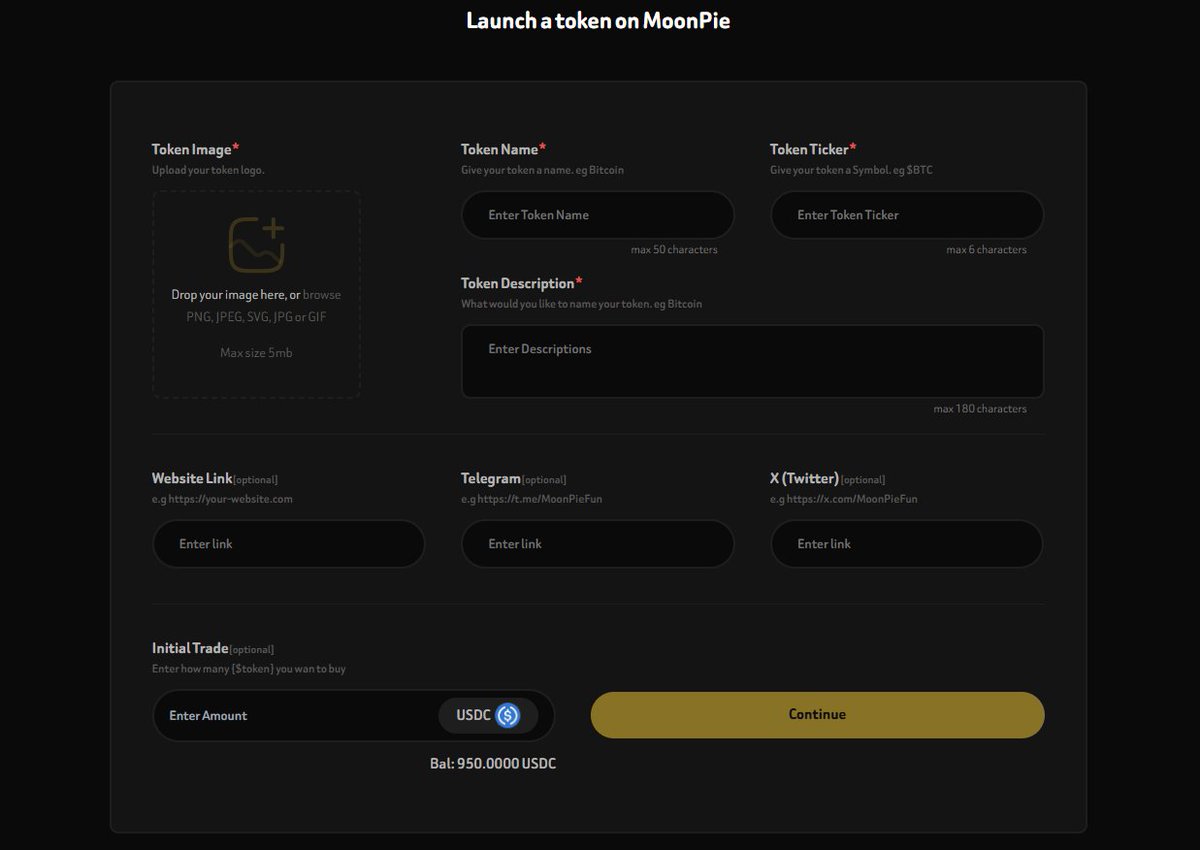
Task: Focus the Website Link input field
Action: (x=289, y=544)
